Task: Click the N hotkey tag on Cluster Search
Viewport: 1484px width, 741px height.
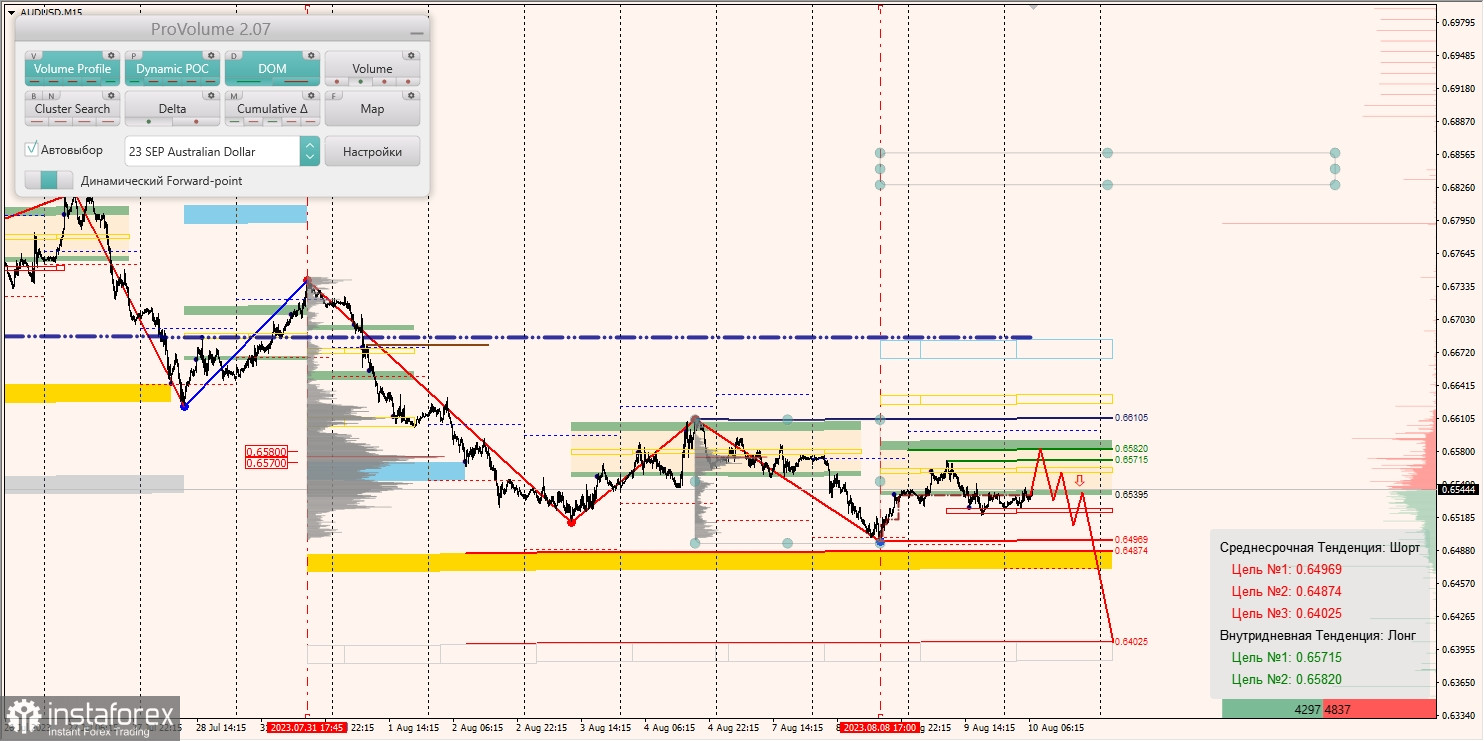Action: (53, 96)
